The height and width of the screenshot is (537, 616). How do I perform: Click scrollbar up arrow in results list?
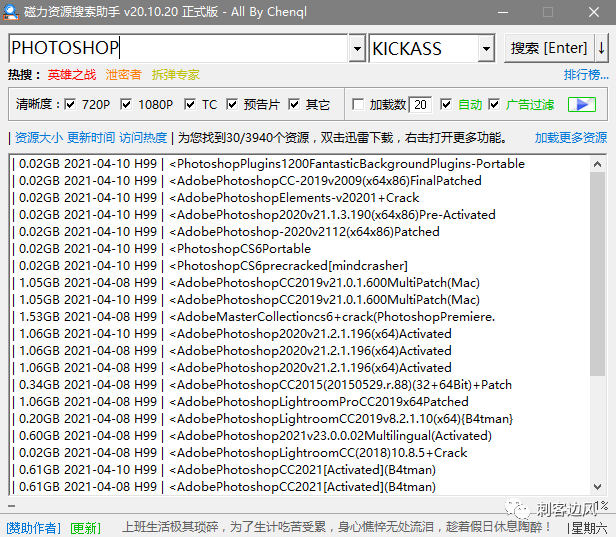pyautogui.click(x=597, y=164)
